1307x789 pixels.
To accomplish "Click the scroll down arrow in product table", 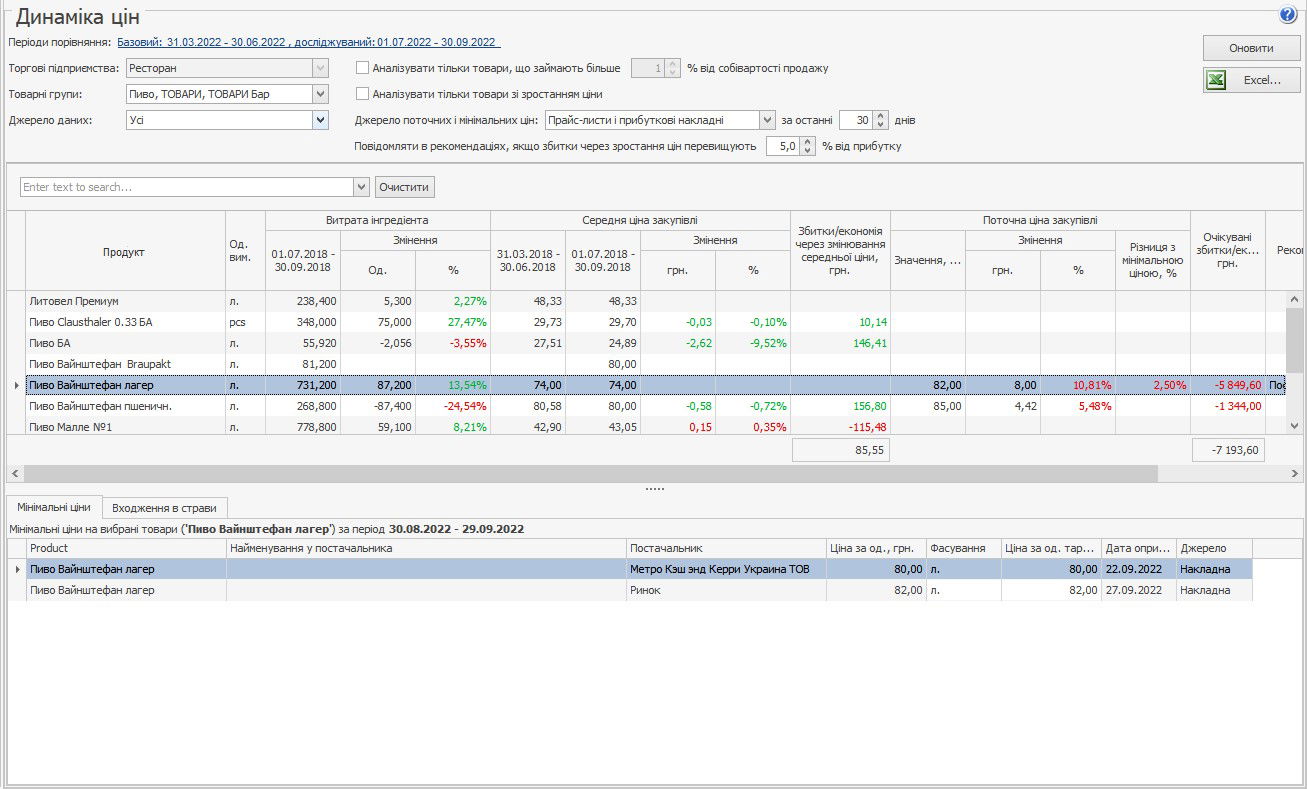I will [x=1295, y=425].
